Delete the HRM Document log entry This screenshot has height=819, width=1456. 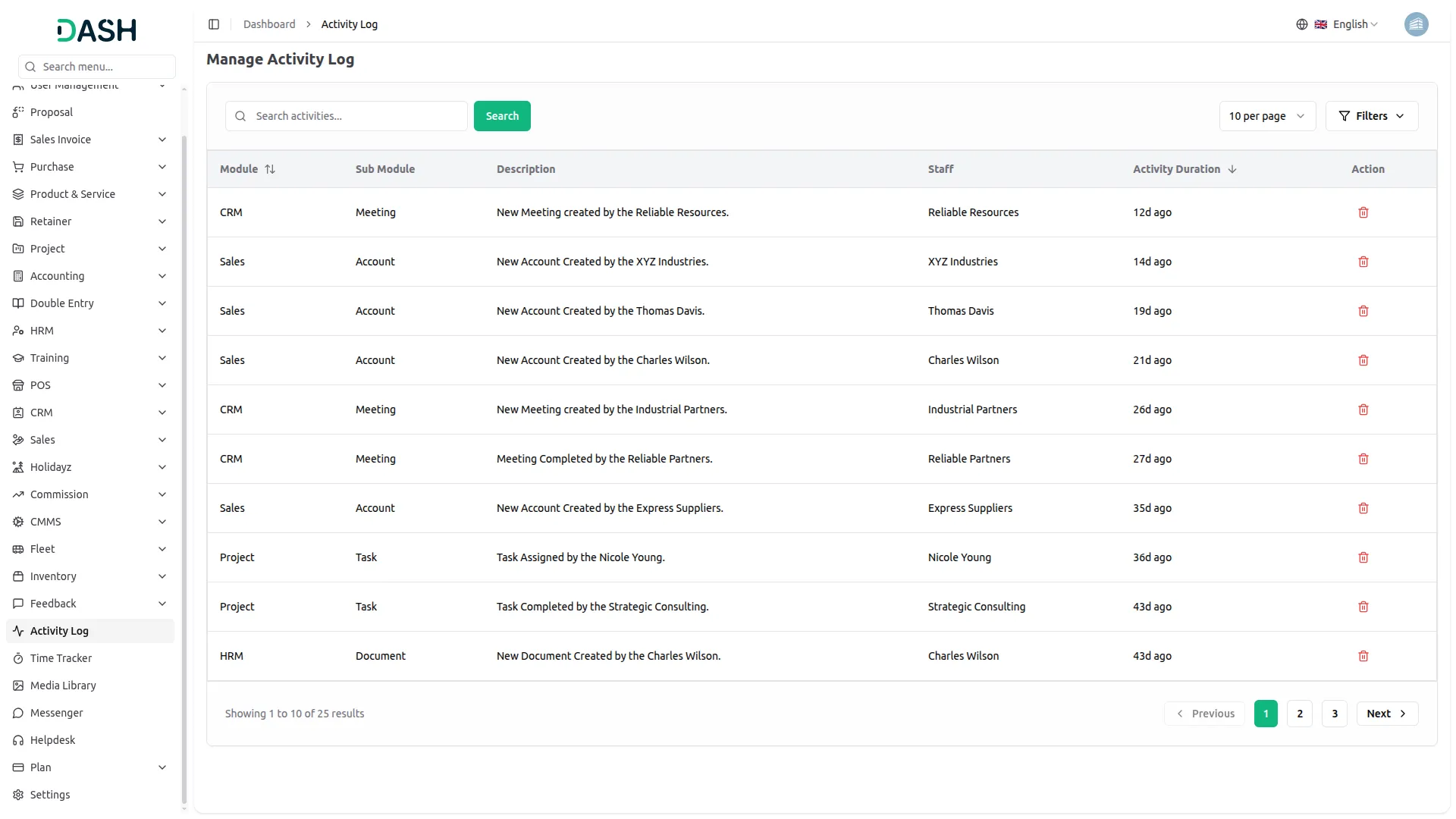click(1363, 656)
